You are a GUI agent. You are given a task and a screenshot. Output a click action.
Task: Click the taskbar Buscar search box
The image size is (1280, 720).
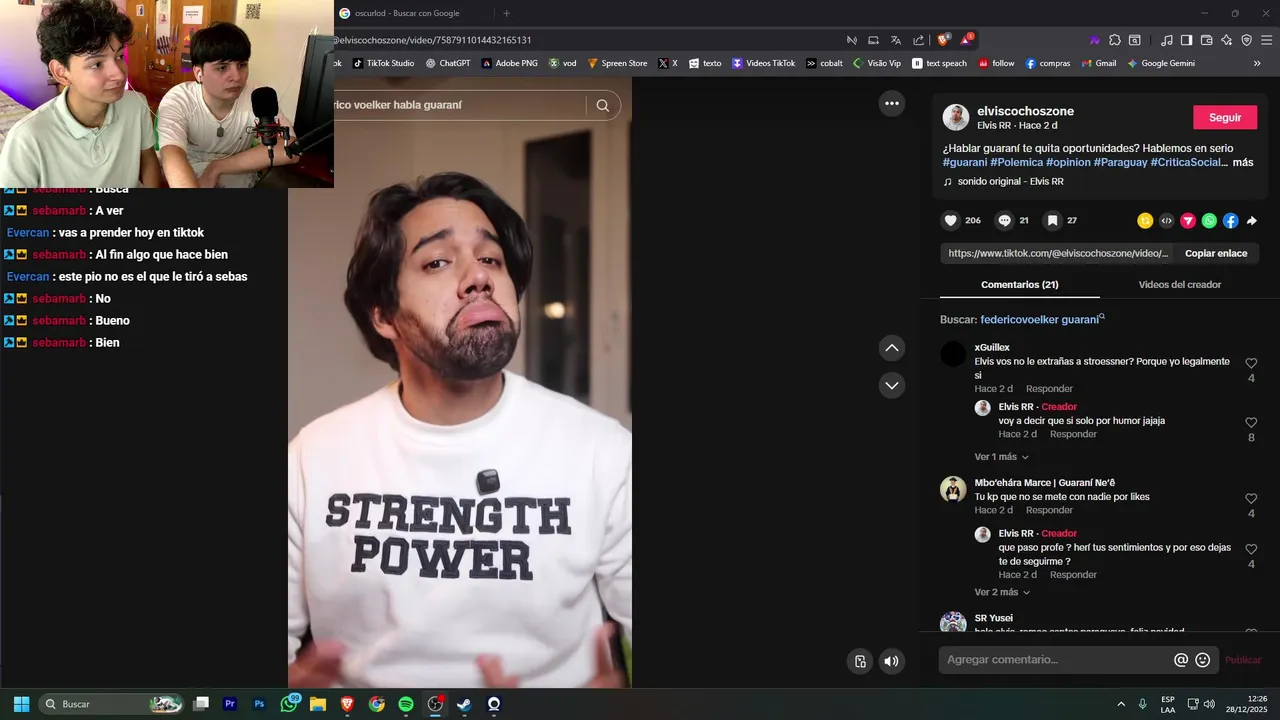pyautogui.click(x=111, y=704)
